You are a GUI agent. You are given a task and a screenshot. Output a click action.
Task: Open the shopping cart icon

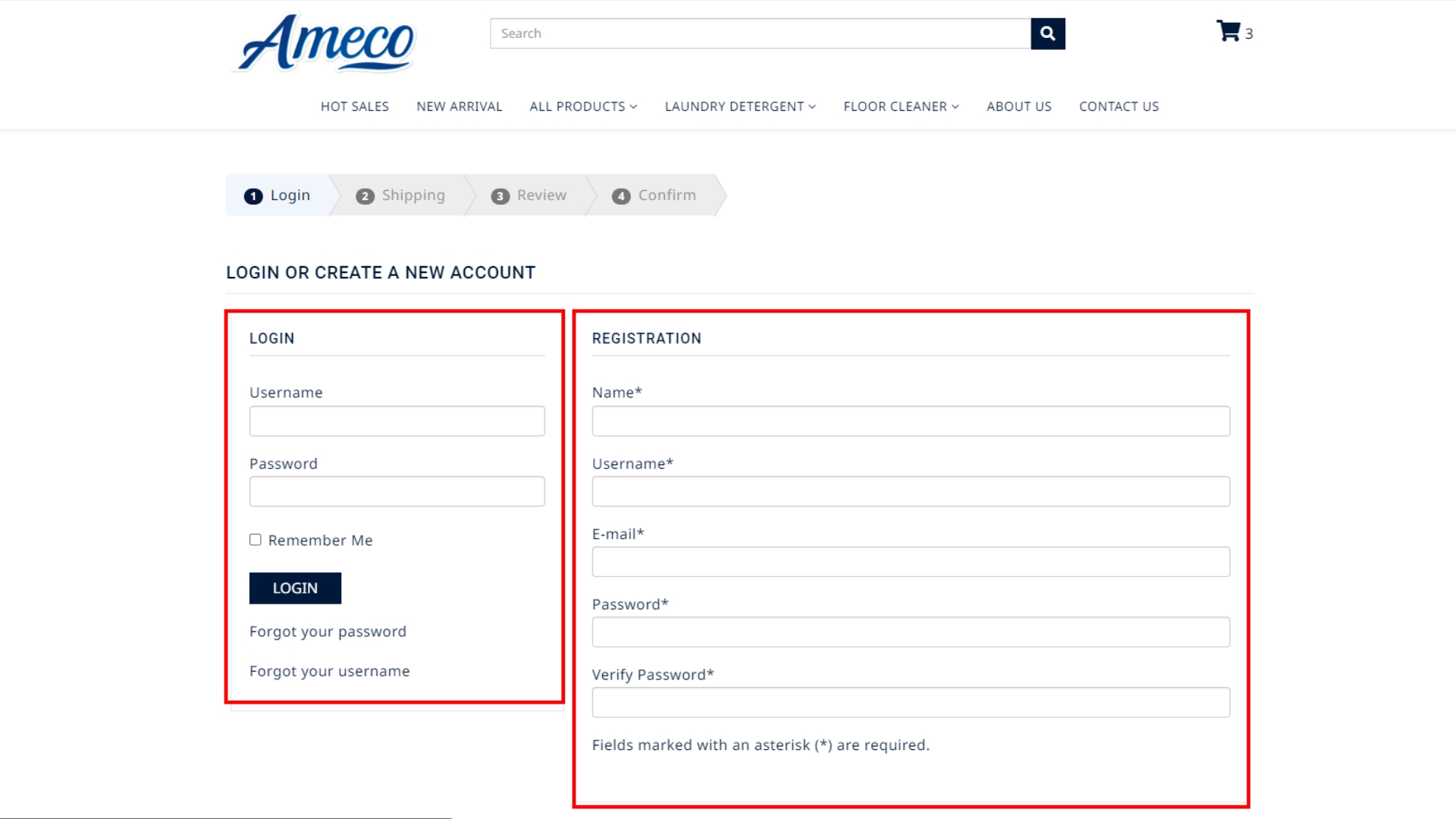tap(1228, 32)
